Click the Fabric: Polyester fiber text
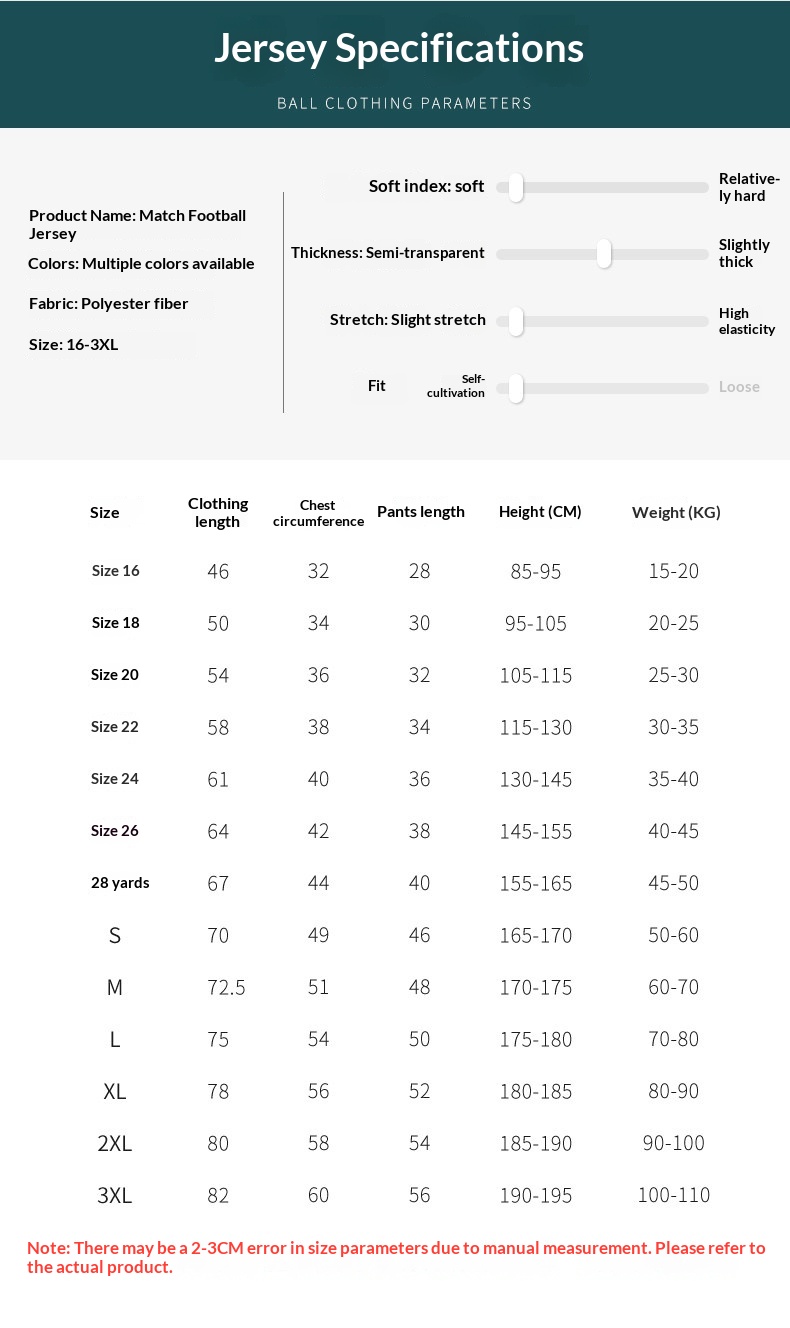Screen dimensions: 790x1328 (108, 304)
